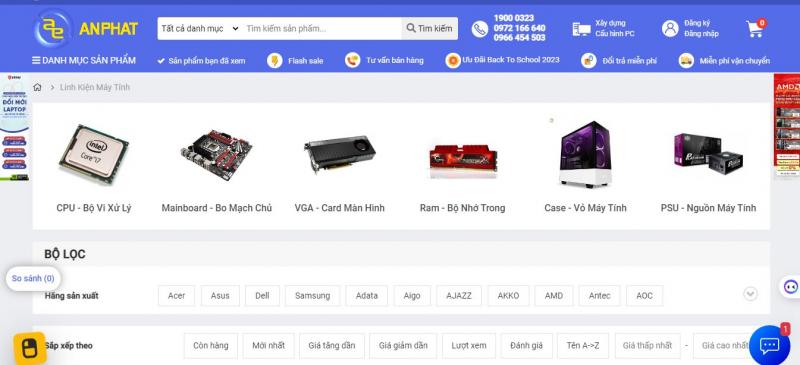Sort by Giá giảm dần
The height and width of the screenshot is (365, 800).
pos(403,346)
